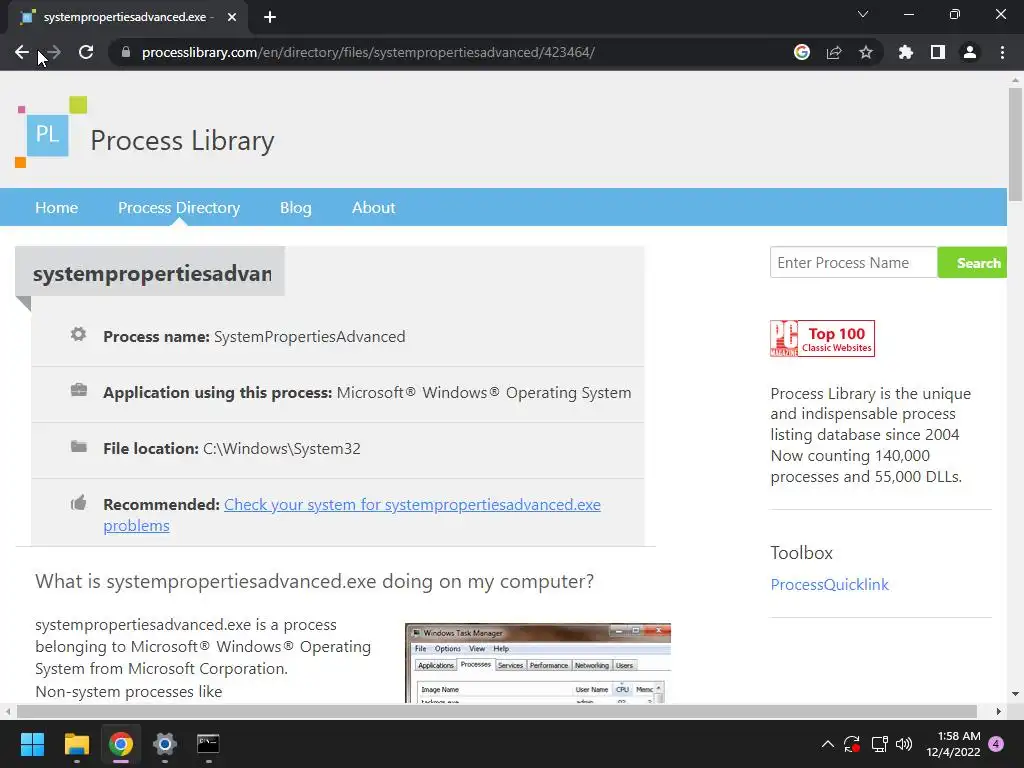
Task: Open the Process Directory menu item
Action: click(179, 208)
